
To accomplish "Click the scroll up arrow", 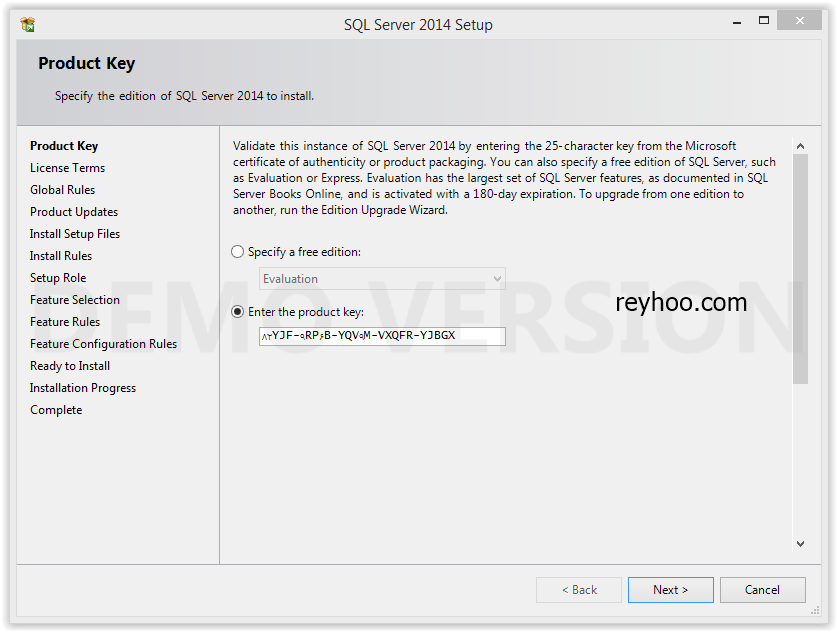I will pyautogui.click(x=800, y=146).
